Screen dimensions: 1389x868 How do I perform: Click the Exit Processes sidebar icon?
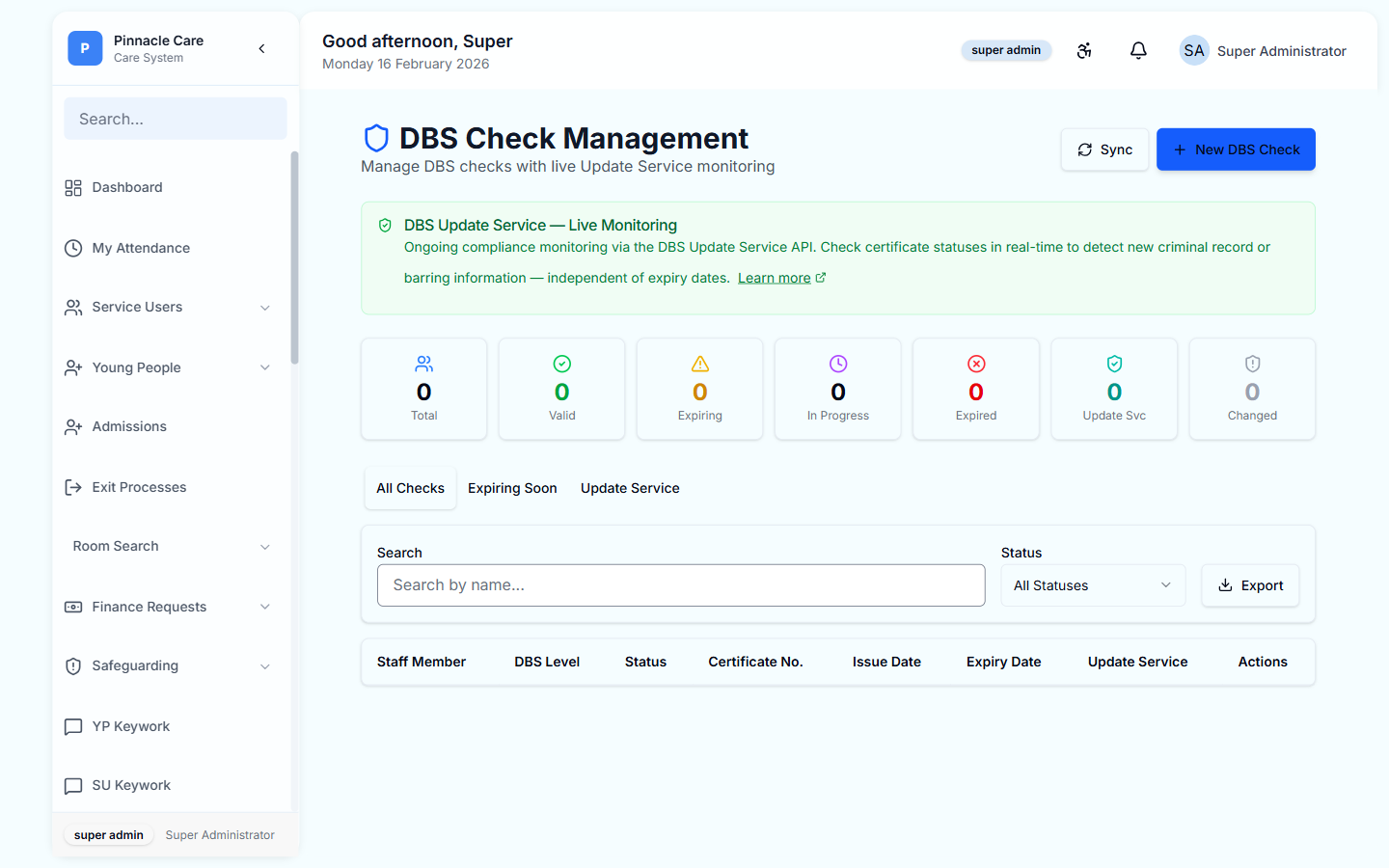pyautogui.click(x=72, y=487)
